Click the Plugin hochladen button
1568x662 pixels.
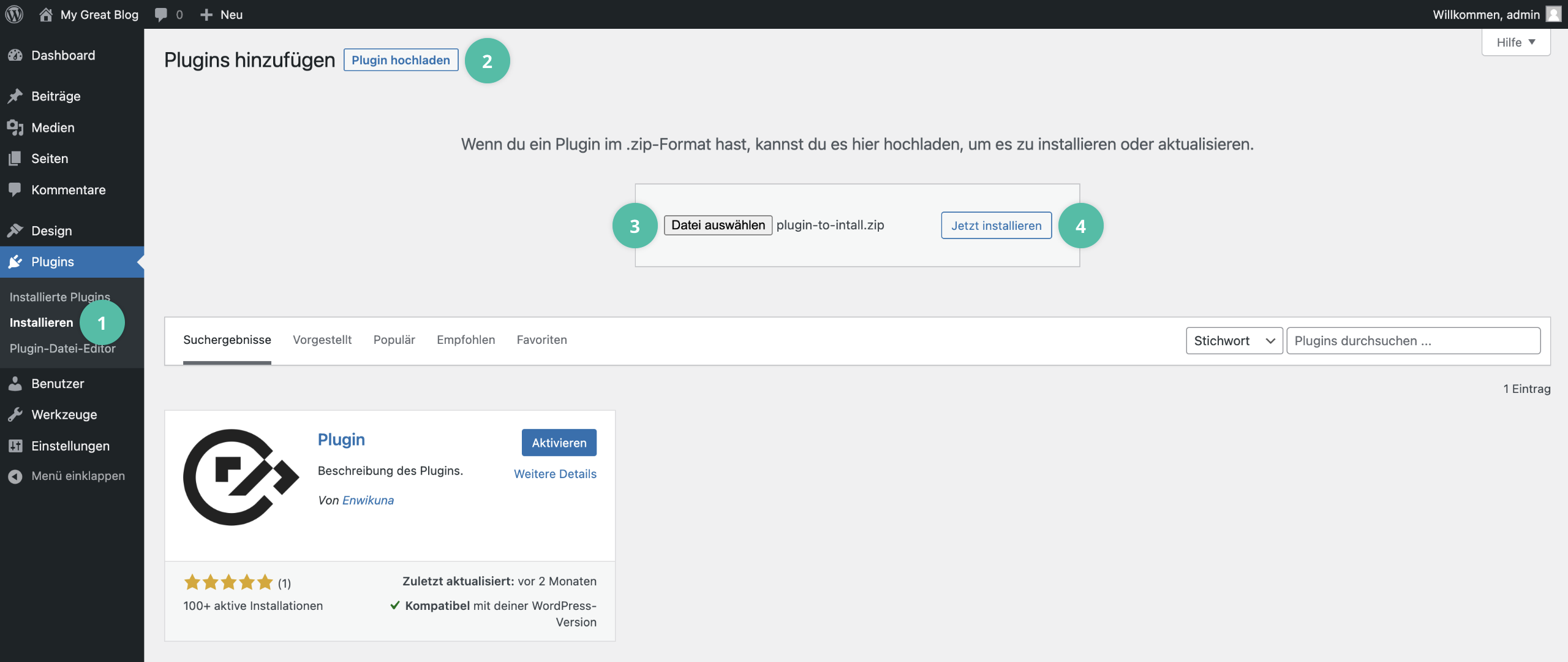(x=401, y=60)
